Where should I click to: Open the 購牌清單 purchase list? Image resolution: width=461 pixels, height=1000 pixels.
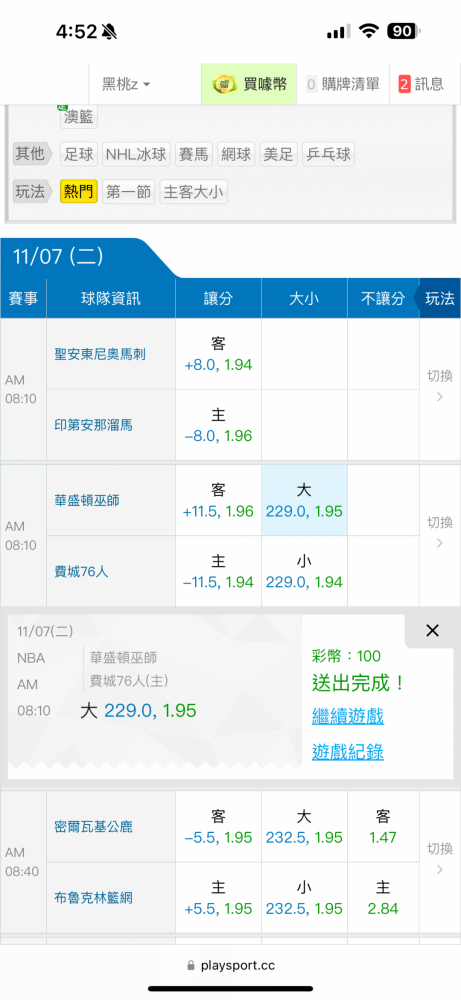(x=342, y=84)
